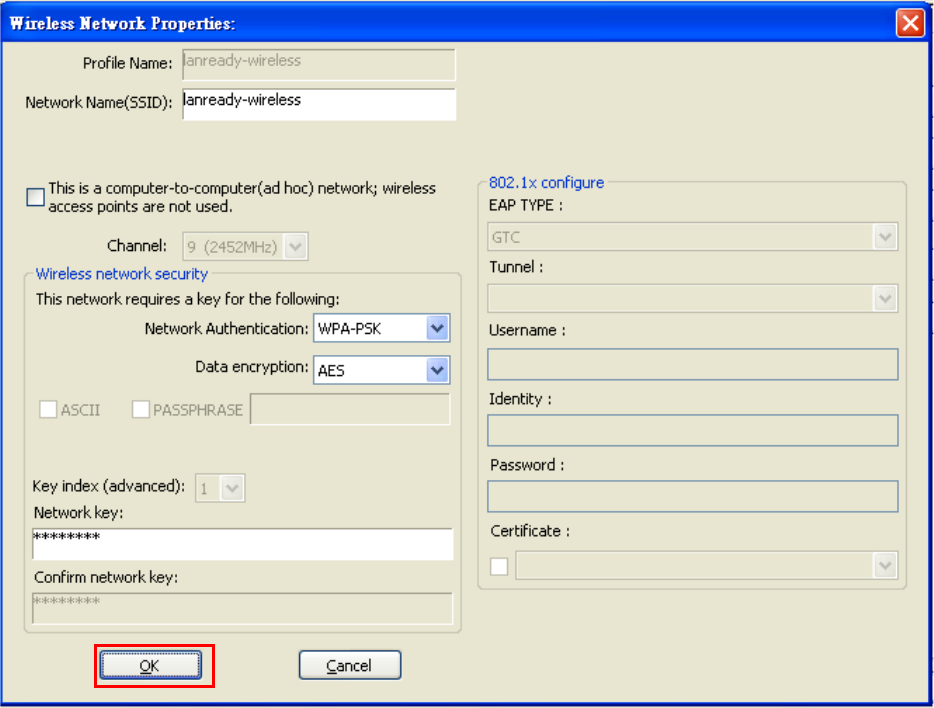Click the Identity field
This screenshot has height=708, width=934.
pos(693,431)
